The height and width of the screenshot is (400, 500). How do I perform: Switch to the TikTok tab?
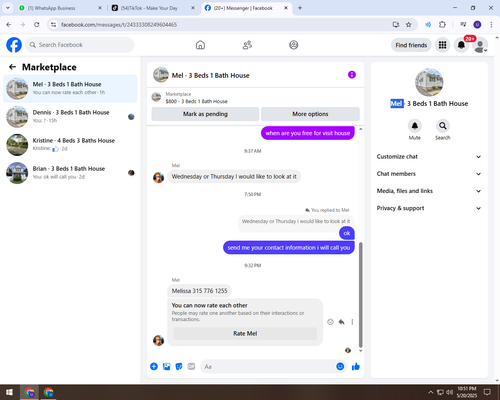click(153, 8)
